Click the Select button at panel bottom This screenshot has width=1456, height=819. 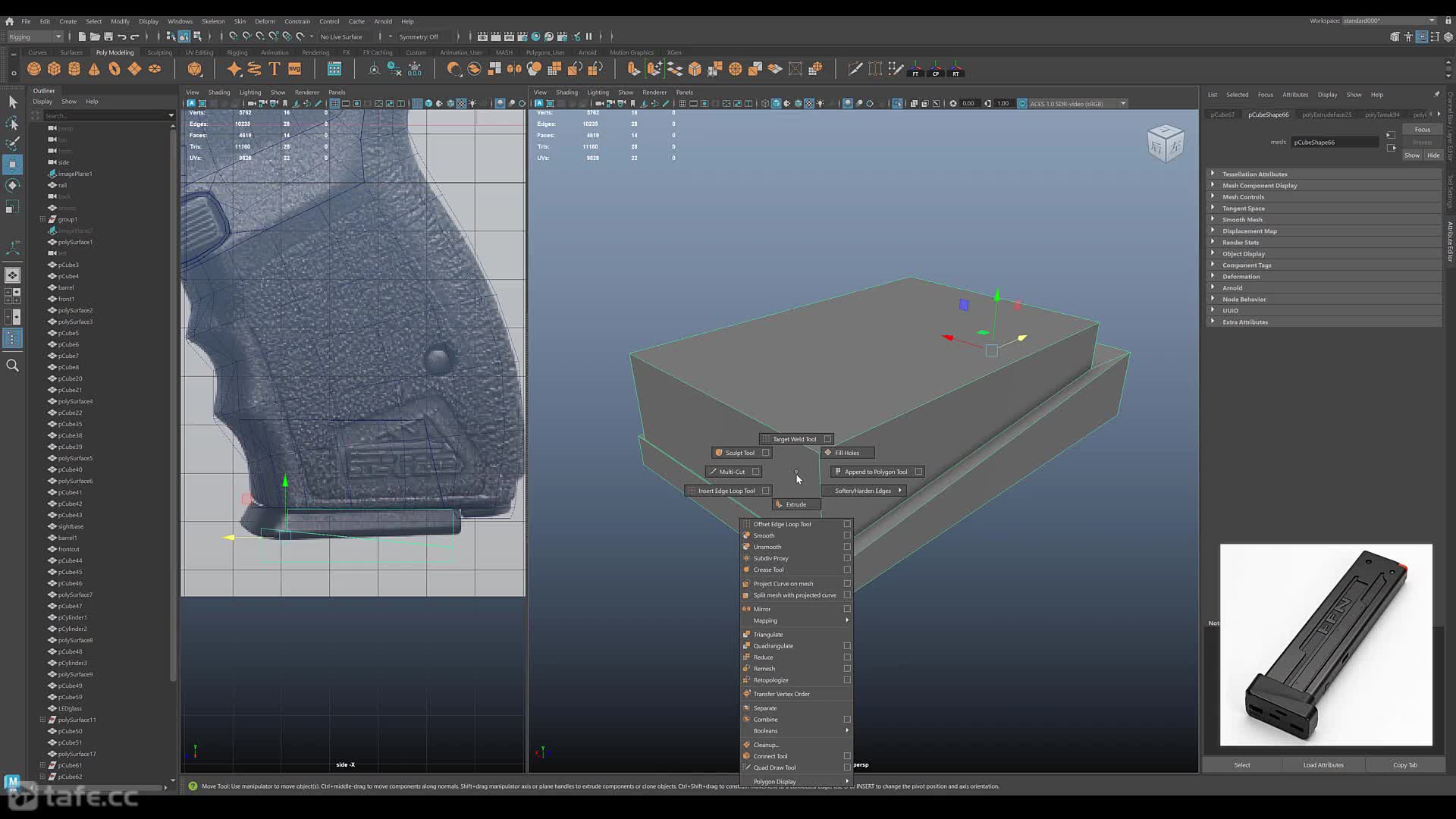click(x=1242, y=764)
